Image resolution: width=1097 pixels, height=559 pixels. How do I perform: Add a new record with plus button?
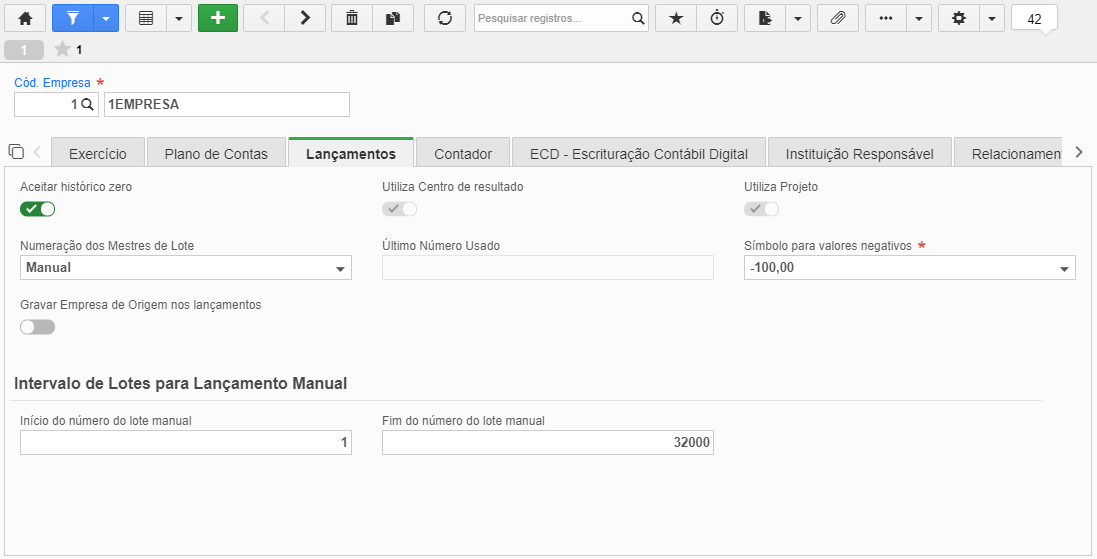(x=218, y=18)
